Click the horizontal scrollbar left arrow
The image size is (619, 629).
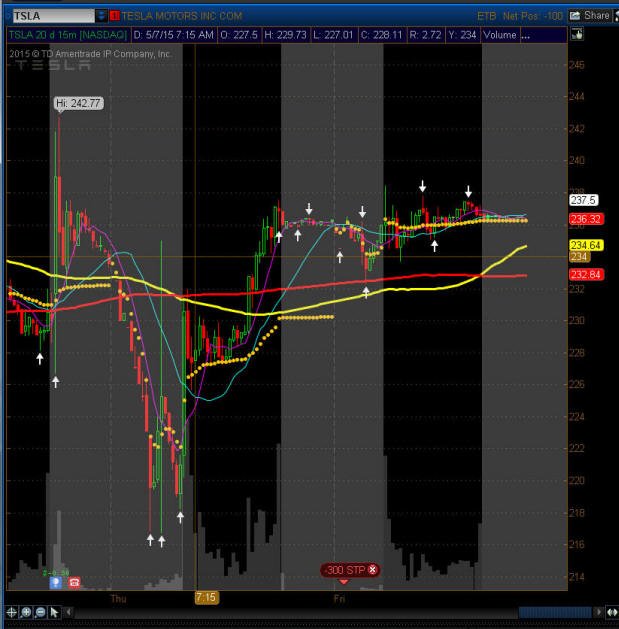coord(69,612)
